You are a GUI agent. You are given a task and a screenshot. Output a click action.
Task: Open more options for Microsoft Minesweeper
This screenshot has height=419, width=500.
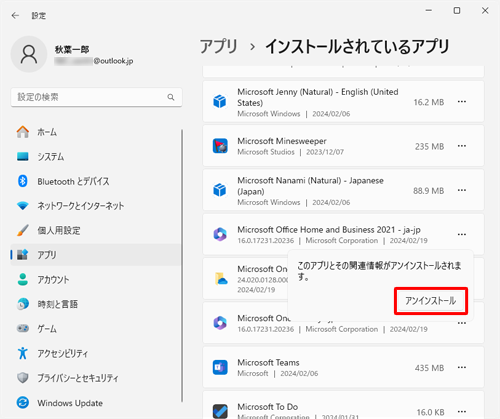click(x=462, y=146)
